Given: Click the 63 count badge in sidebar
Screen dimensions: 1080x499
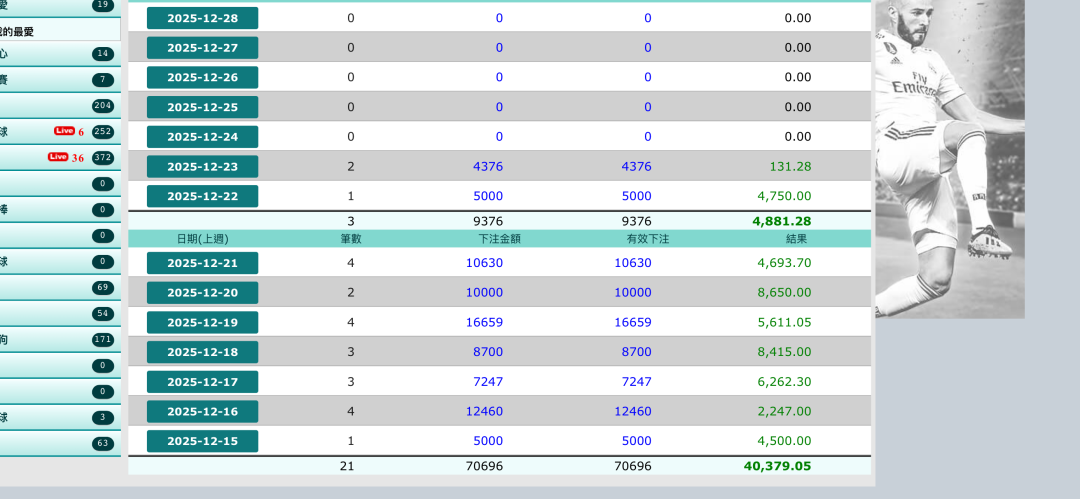Looking at the screenshot, I should [102, 444].
